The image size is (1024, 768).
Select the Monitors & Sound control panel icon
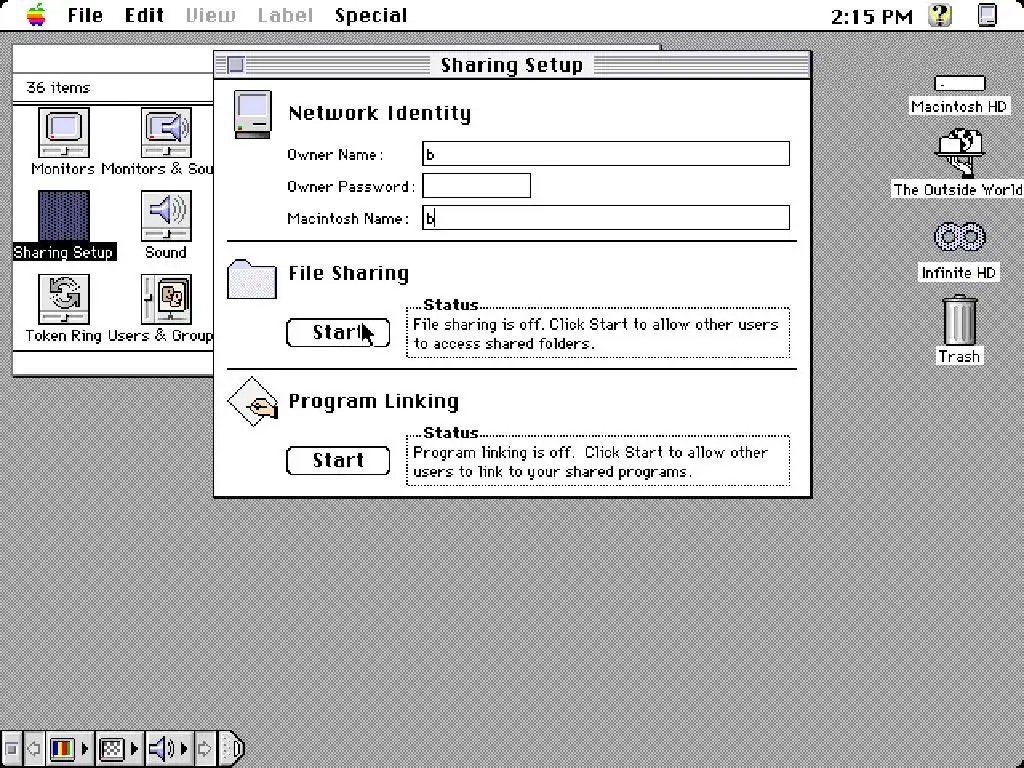(166, 133)
